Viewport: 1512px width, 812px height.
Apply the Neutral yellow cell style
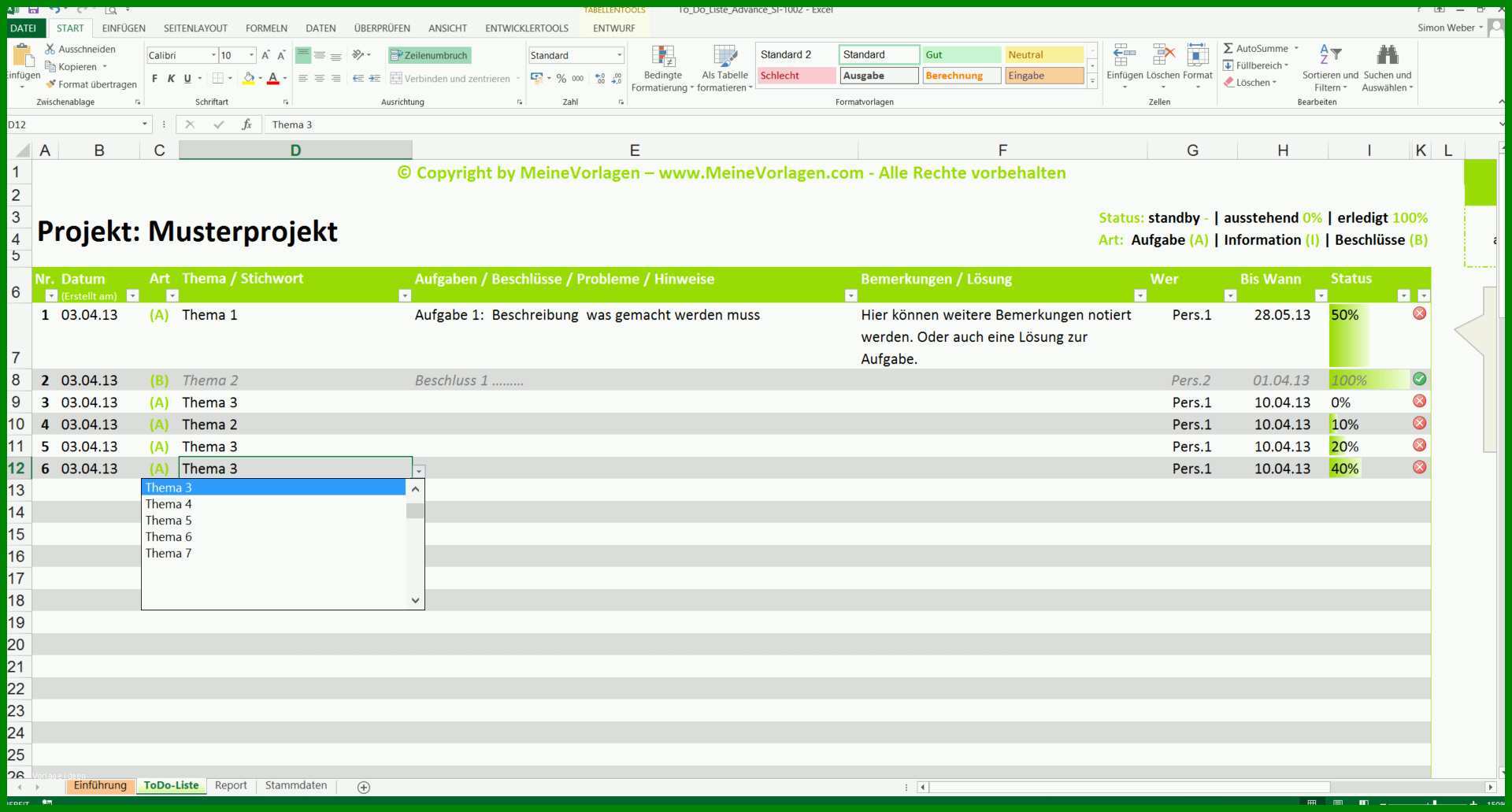(x=1044, y=54)
